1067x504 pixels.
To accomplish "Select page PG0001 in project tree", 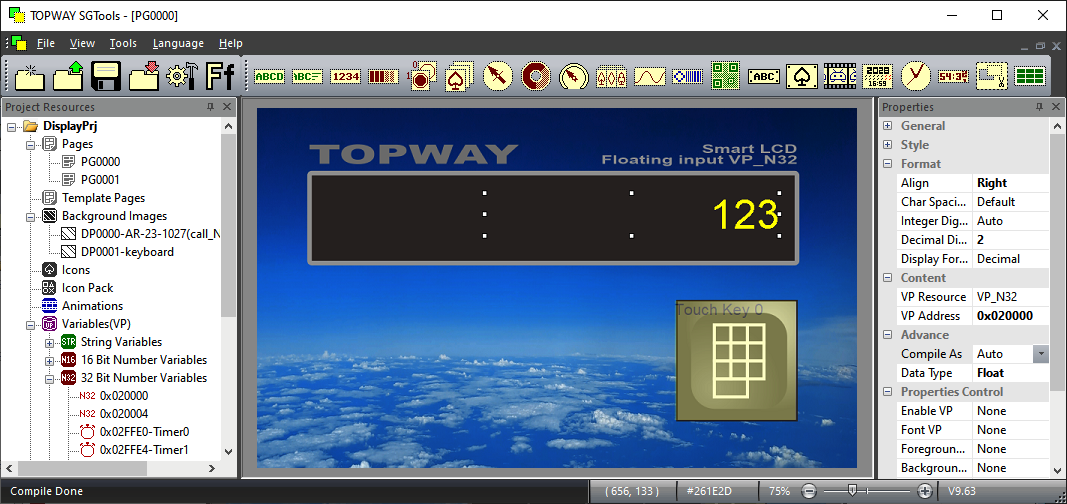I will point(100,180).
